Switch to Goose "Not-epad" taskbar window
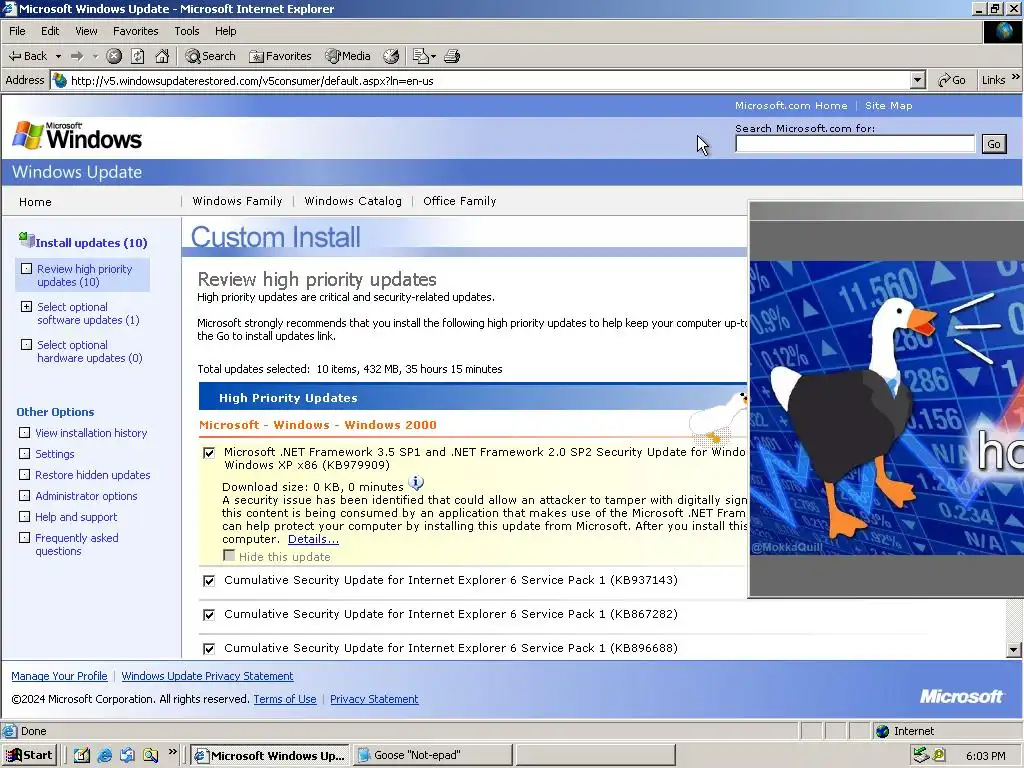The height and width of the screenshot is (768, 1024). [433, 755]
